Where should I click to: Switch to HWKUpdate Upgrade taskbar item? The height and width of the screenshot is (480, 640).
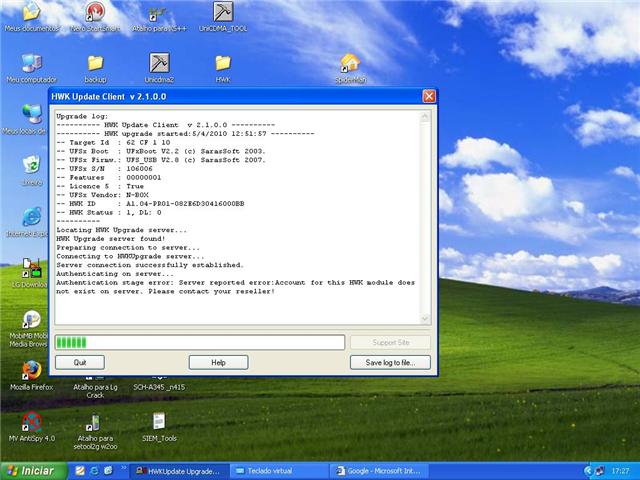pos(179,471)
